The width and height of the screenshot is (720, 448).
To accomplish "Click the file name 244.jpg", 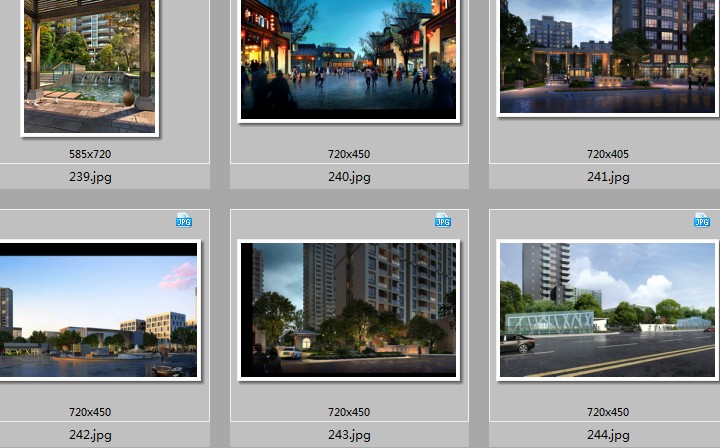I will click(608, 434).
